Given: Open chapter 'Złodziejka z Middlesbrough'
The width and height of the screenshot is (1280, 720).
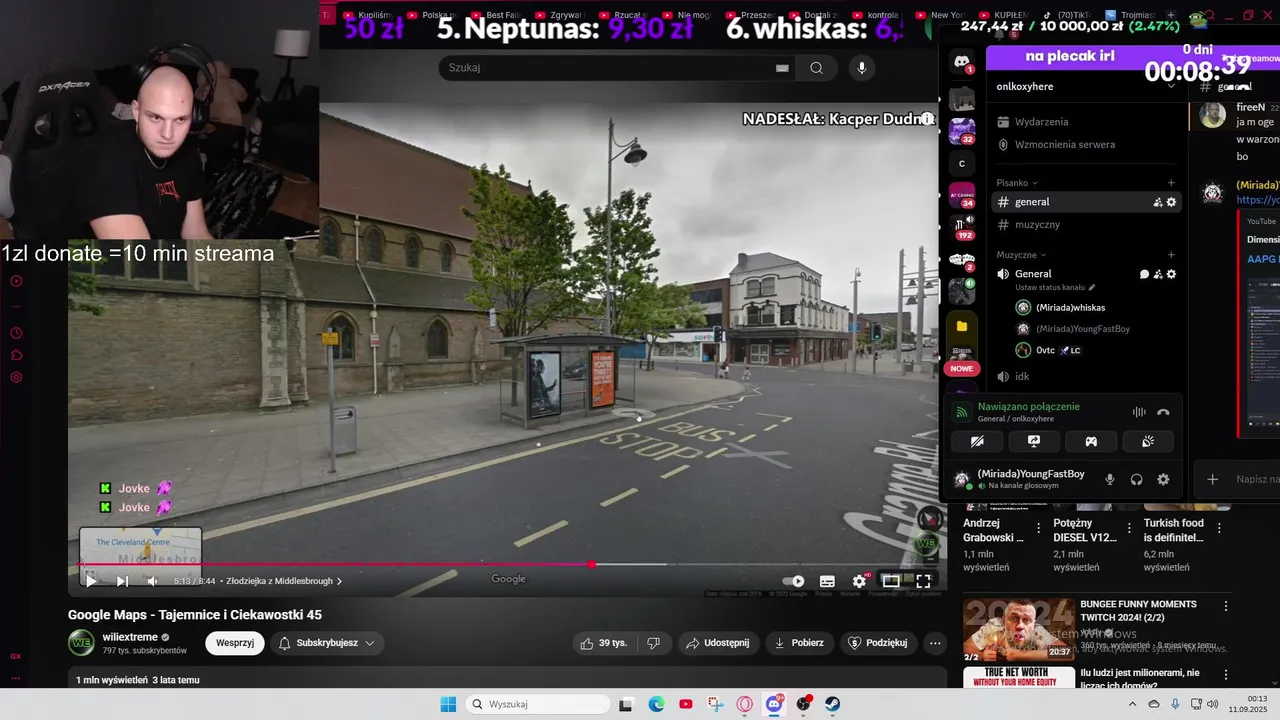Looking at the screenshot, I should (284, 581).
